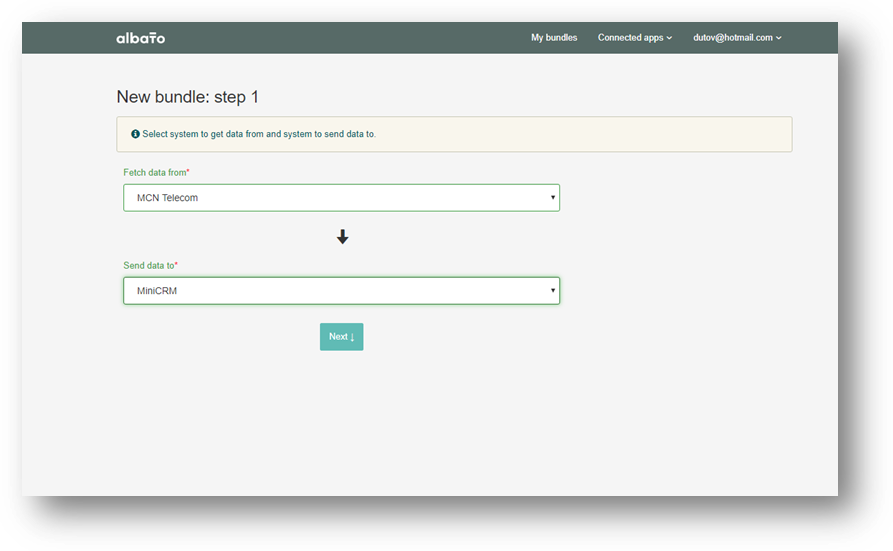This screenshot has width=893, height=551.
Task: Click the New bundle: step 1 heading
Action: pyautogui.click(x=188, y=97)
